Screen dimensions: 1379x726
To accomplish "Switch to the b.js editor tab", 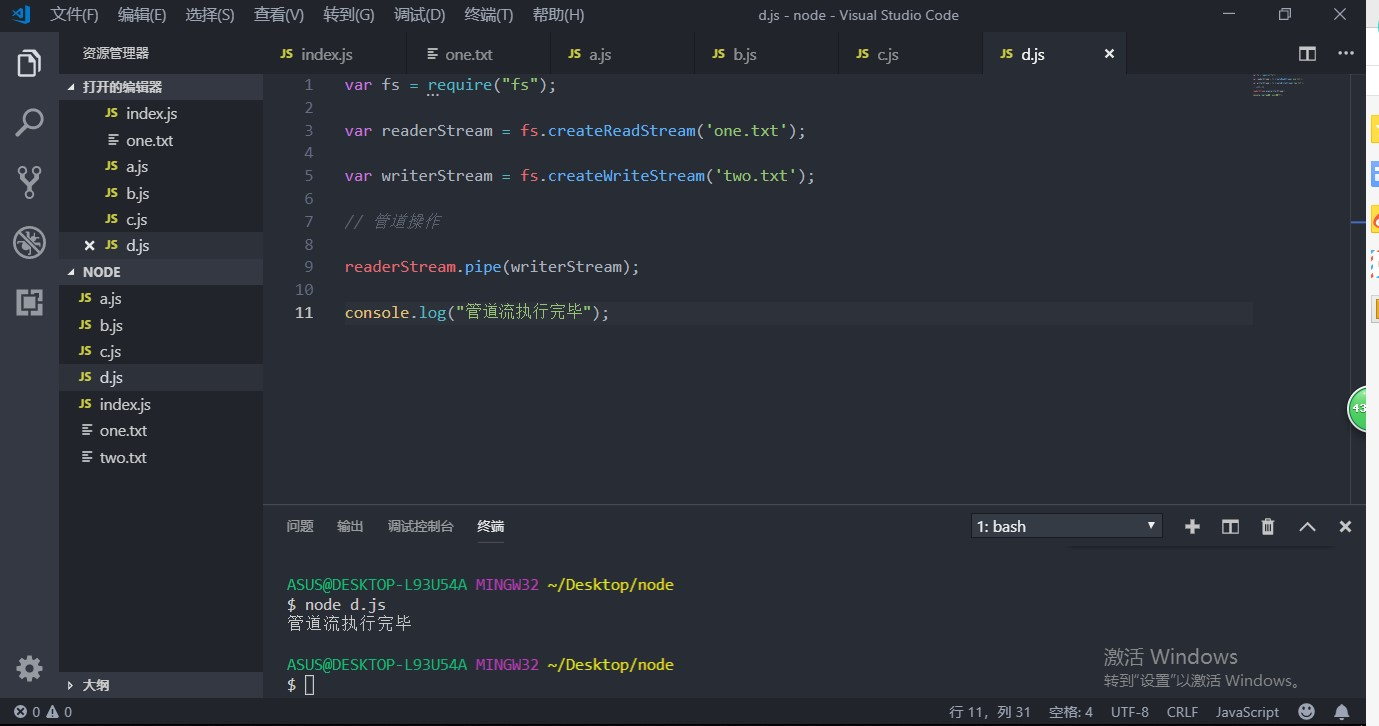I will [x=767, y=54].
